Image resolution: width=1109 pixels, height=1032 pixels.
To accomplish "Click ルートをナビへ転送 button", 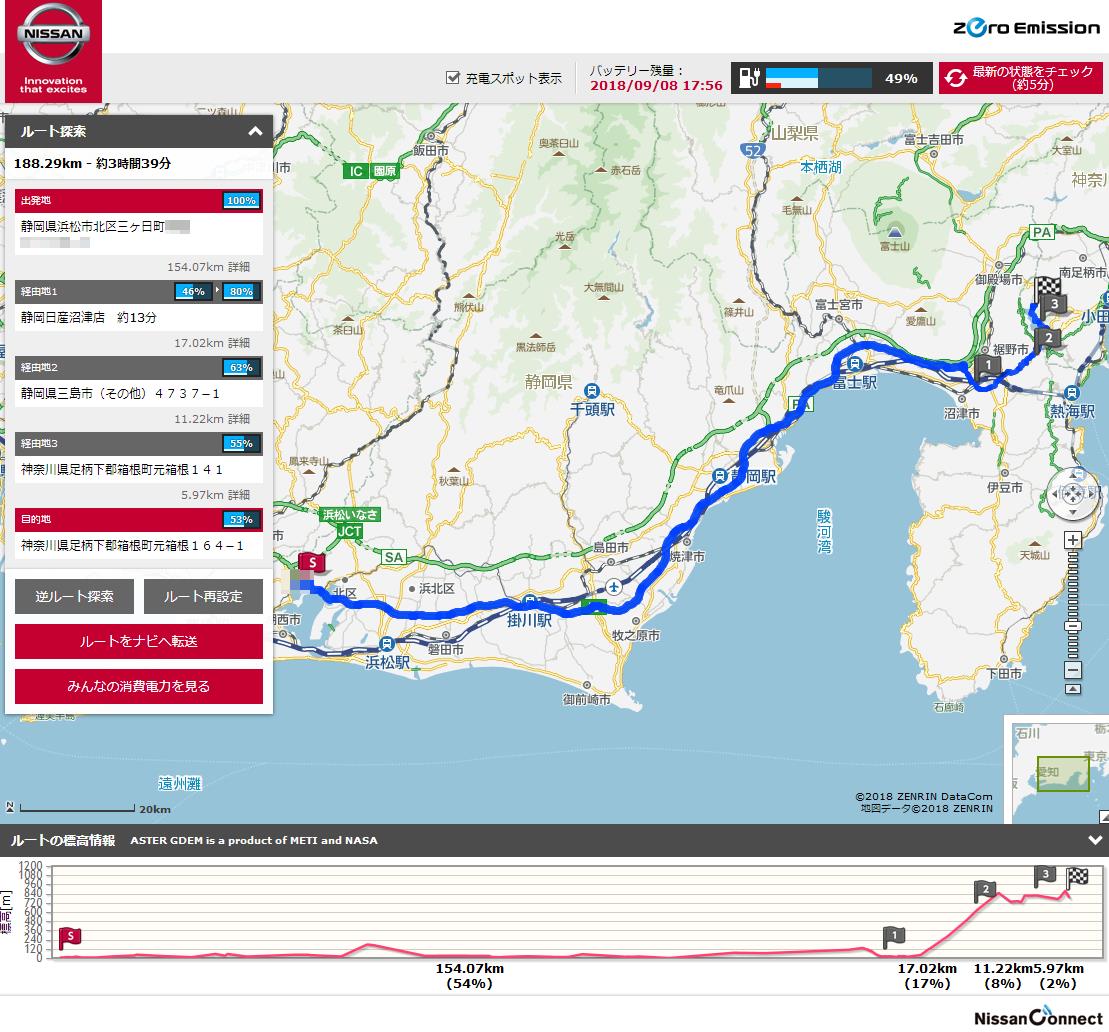I will [x=139, y=641].
